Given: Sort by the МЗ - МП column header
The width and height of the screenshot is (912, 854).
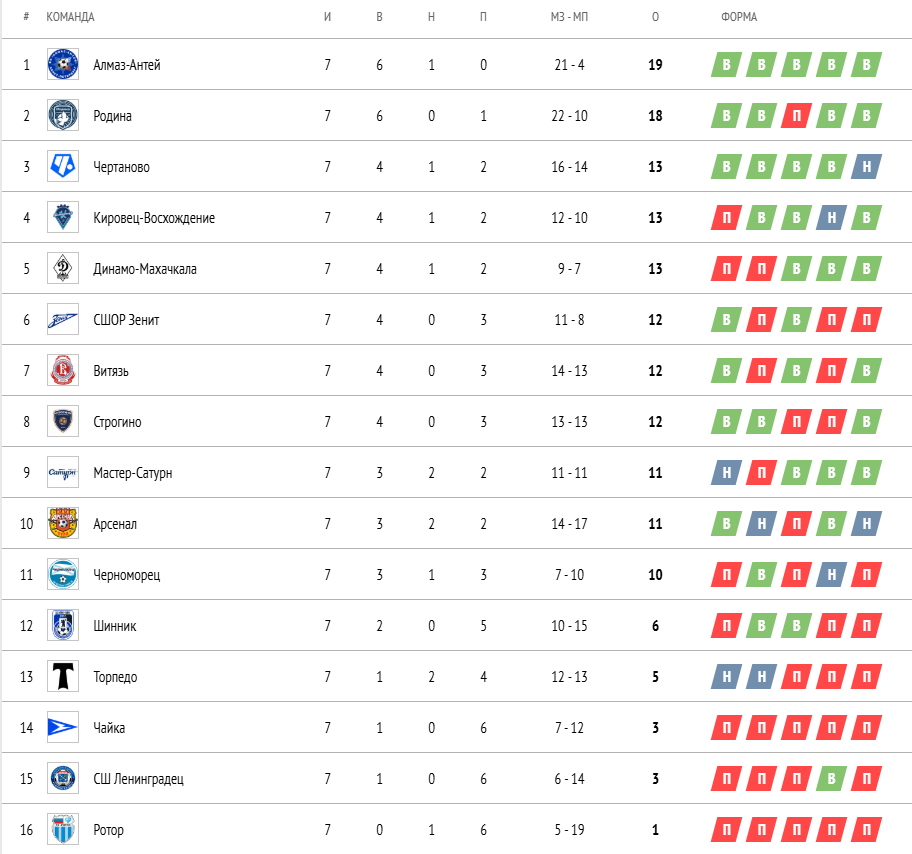Looking at the screenshot, I should pos(569,17).
